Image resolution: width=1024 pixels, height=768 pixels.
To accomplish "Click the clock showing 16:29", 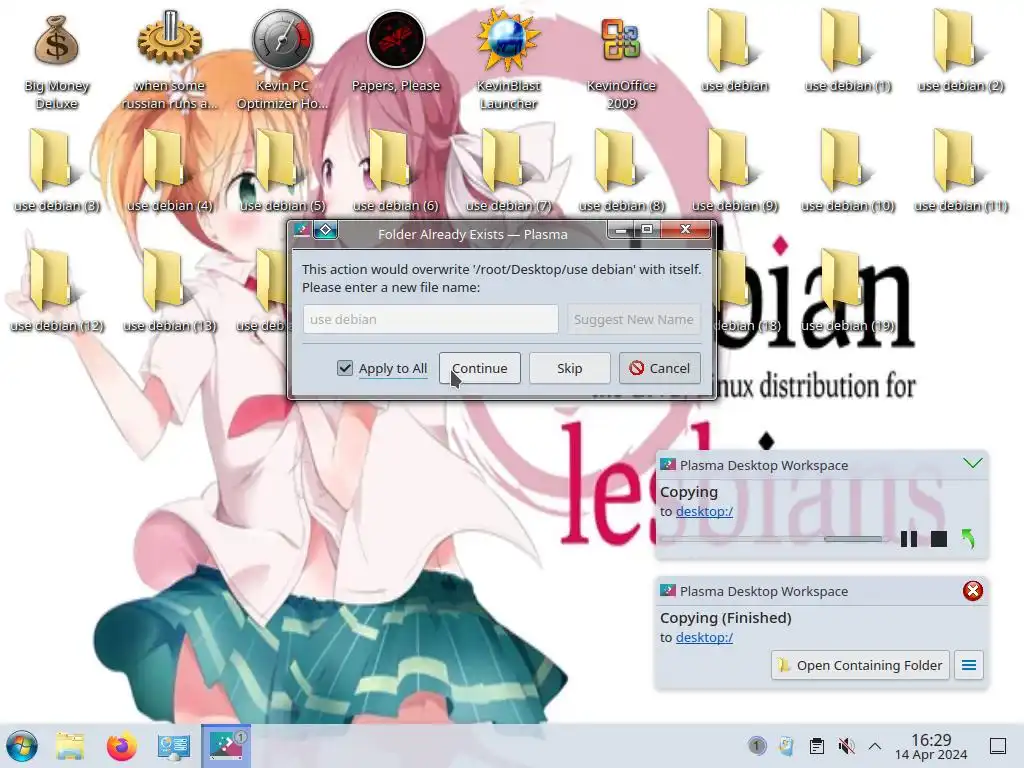I will click(x=931, y=746).
